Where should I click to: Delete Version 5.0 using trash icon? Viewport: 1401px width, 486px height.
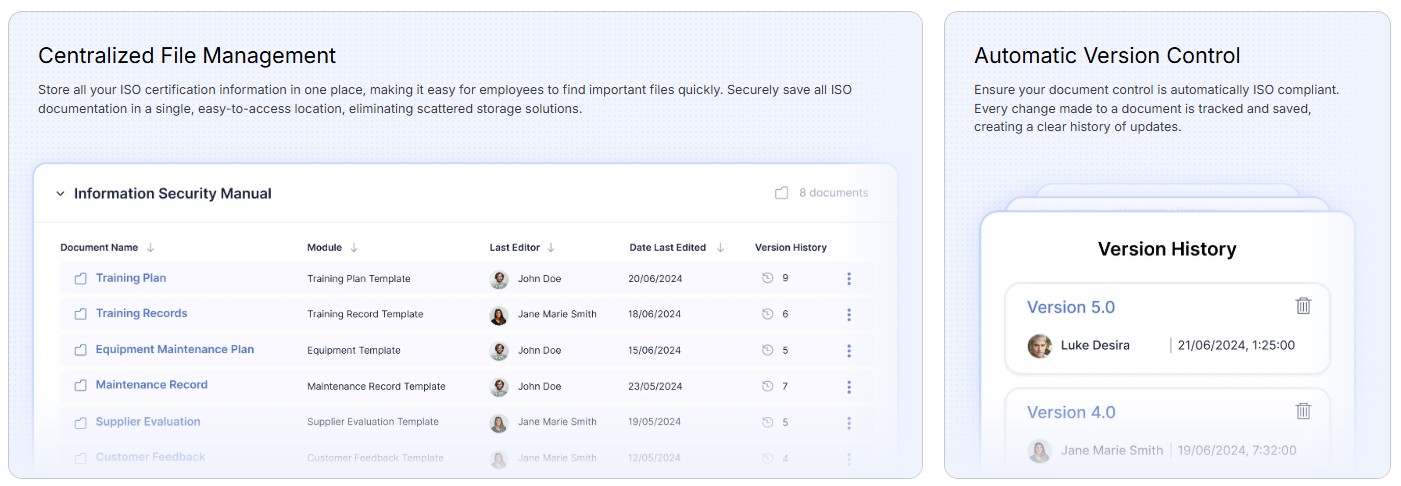(x=1303, y=306)
